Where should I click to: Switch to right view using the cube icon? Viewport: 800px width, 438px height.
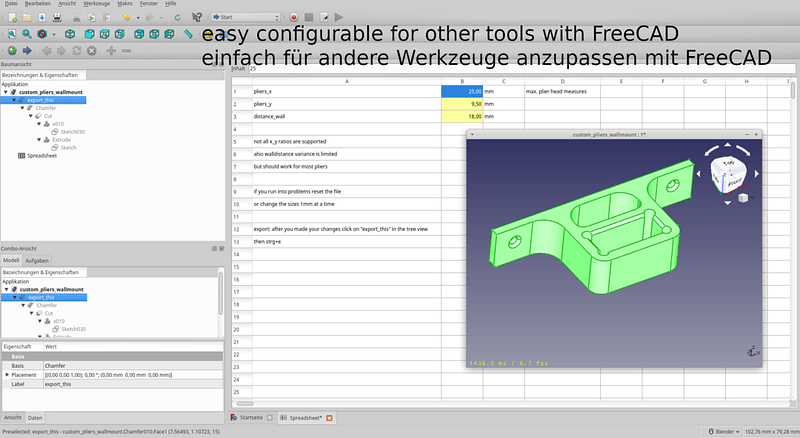pos(119,34)
